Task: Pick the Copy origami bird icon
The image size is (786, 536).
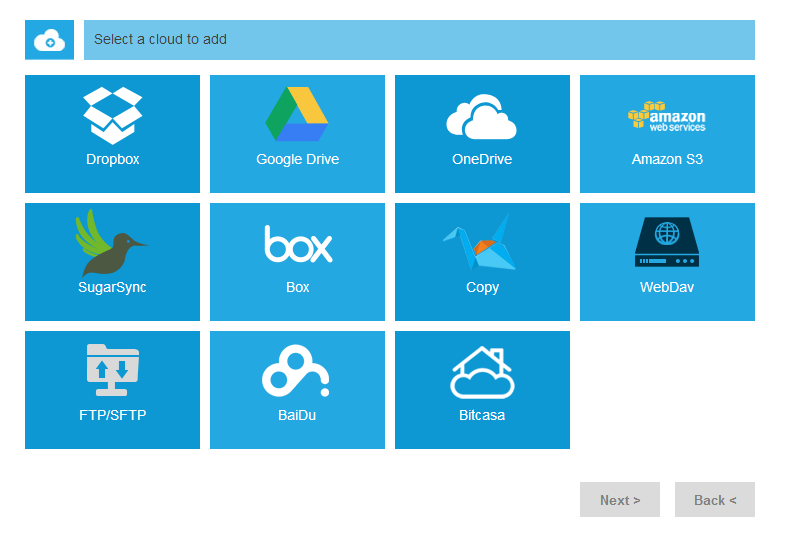Action: (x=480, y=242)
